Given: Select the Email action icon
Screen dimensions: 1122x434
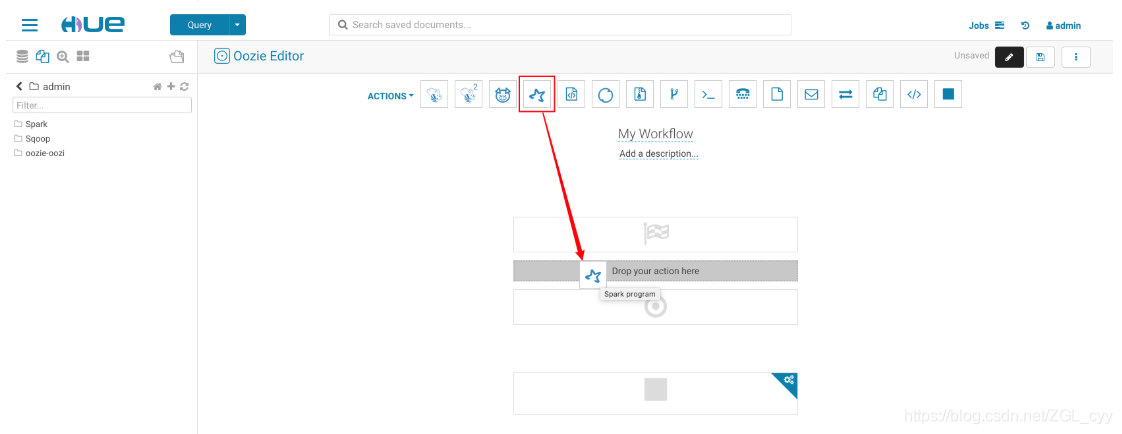Looking at the screenshot, I should pos(811,94).
